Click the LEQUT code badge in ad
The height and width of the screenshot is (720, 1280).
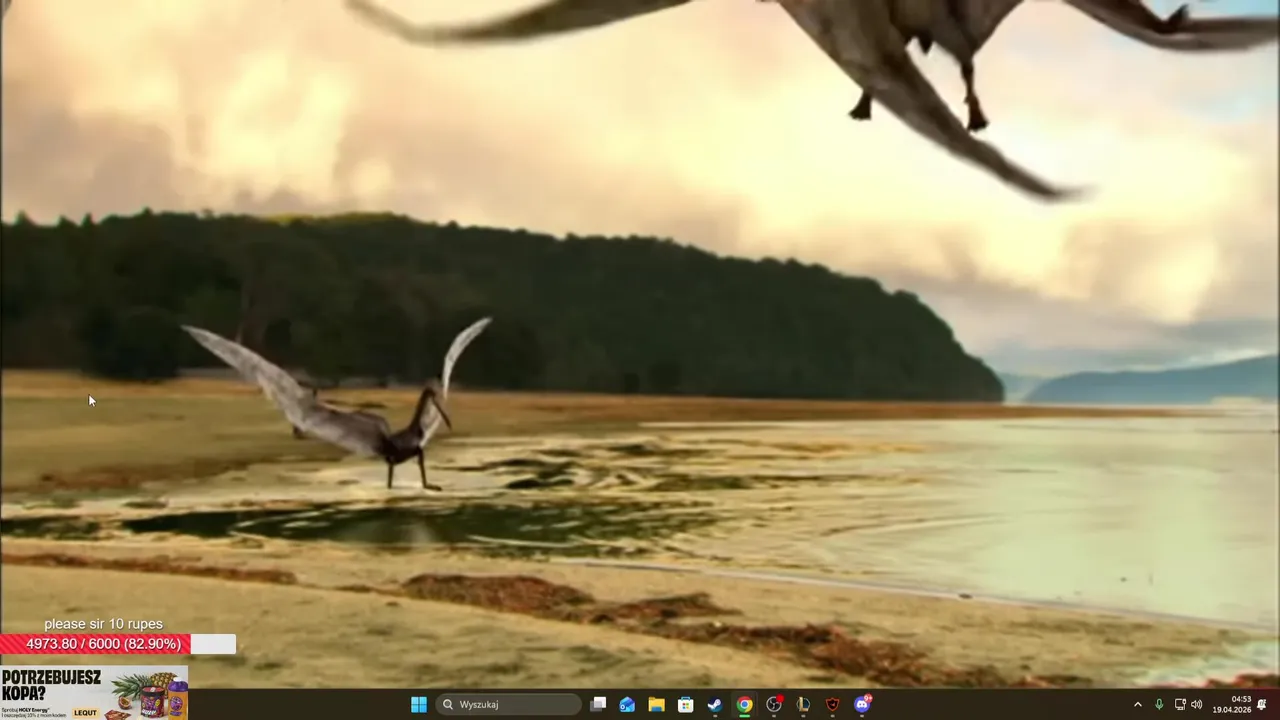coord(86,713)
